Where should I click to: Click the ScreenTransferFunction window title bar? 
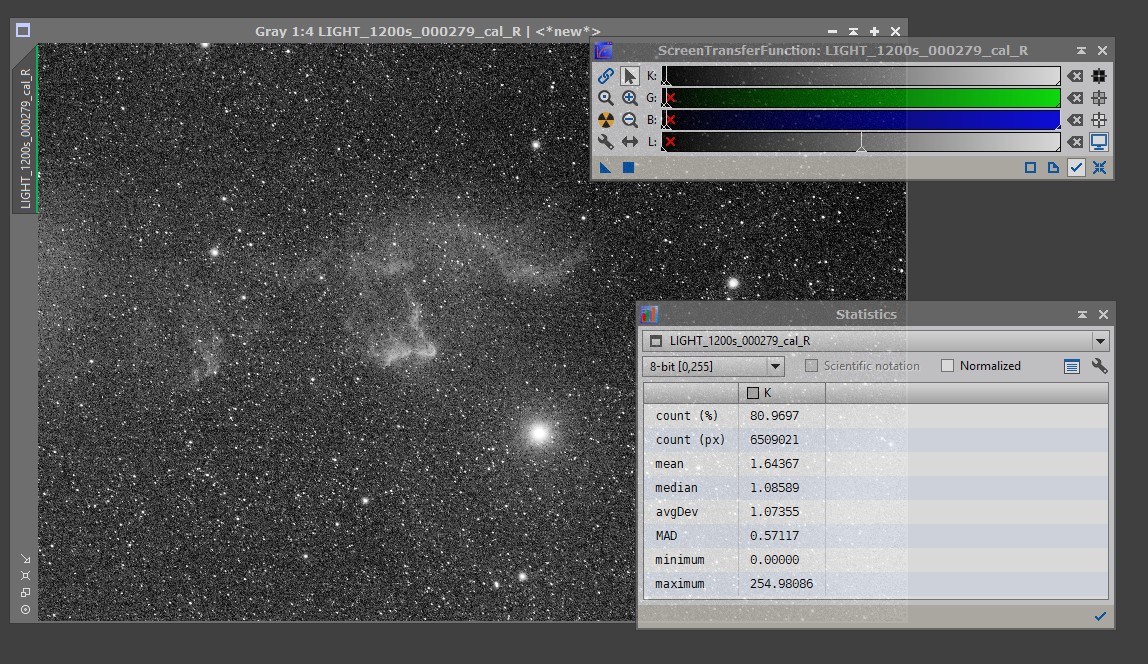[842, 50]
